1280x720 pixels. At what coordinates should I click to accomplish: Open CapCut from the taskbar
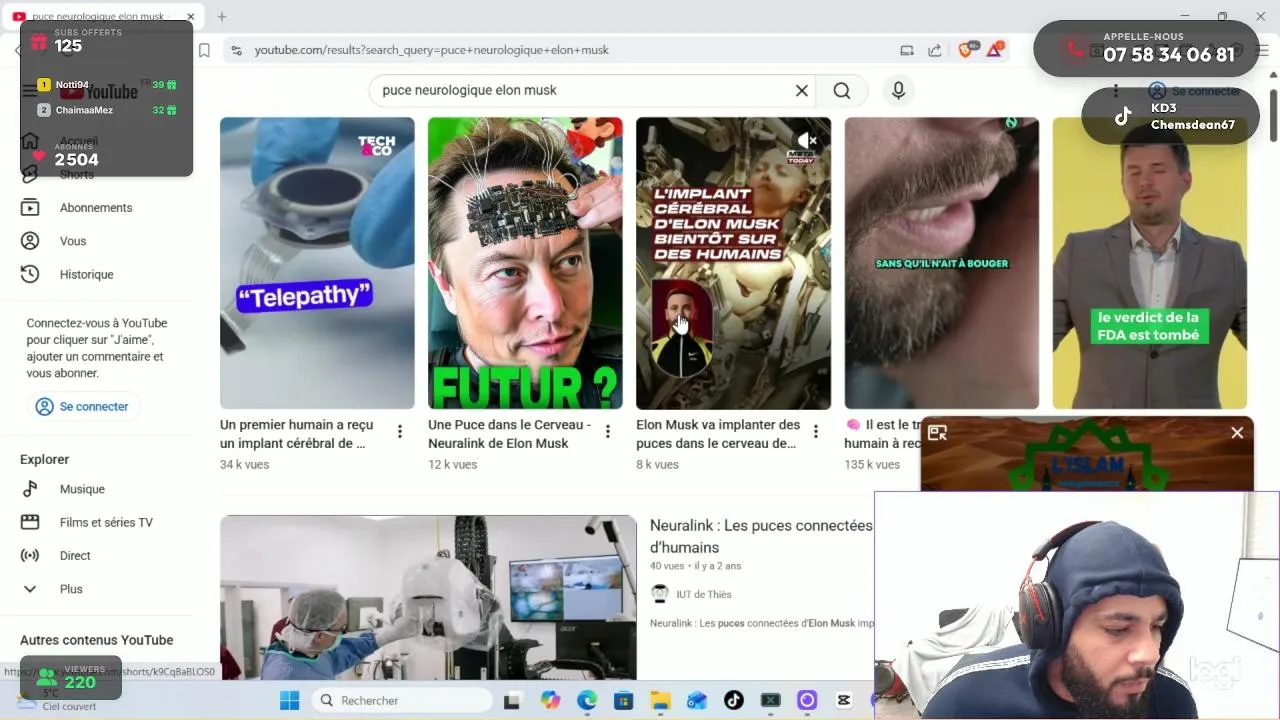coord(844,701)
